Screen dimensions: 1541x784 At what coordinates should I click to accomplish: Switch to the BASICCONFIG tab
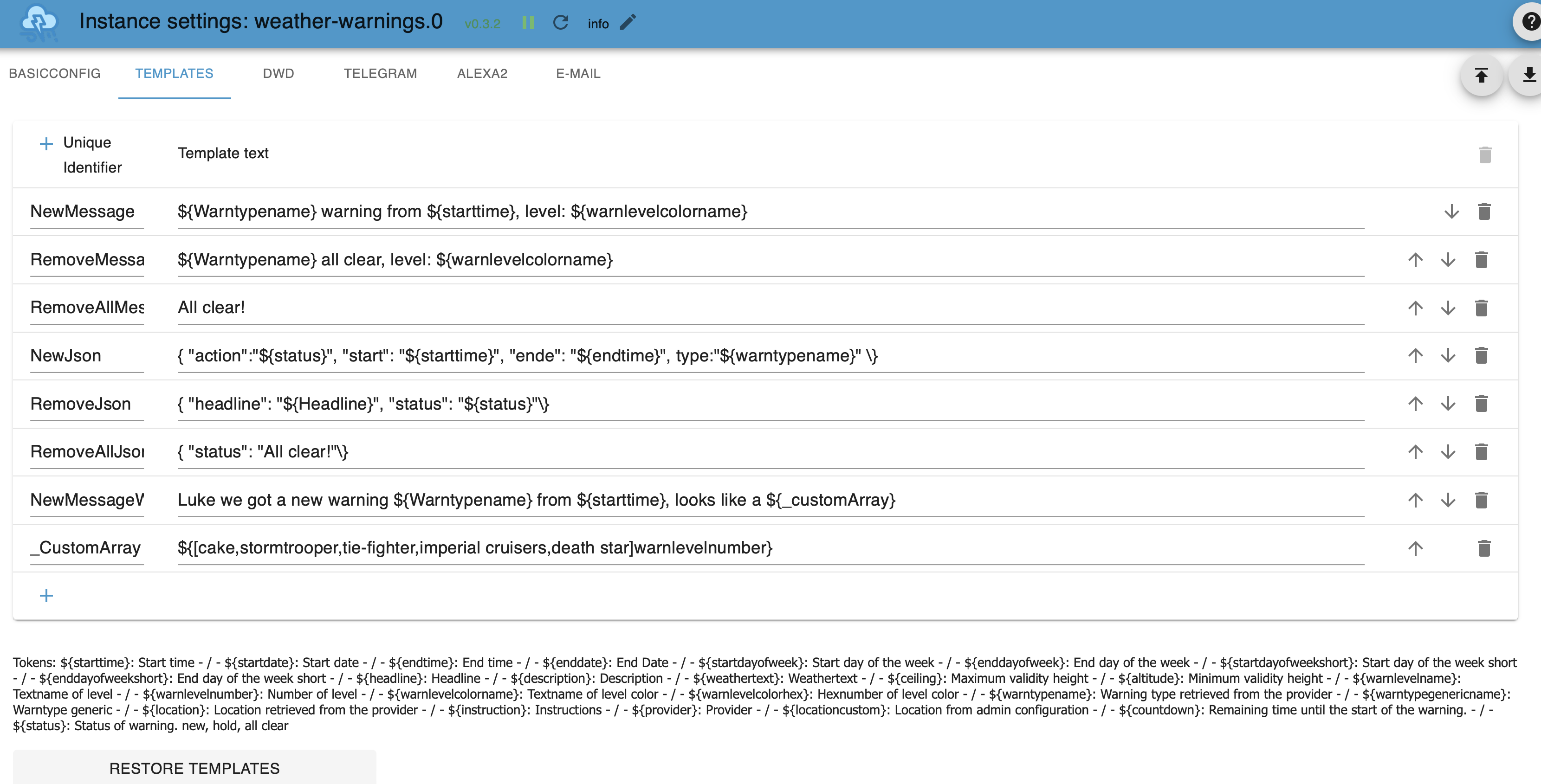pyautogui.click(x=54, y=74)
